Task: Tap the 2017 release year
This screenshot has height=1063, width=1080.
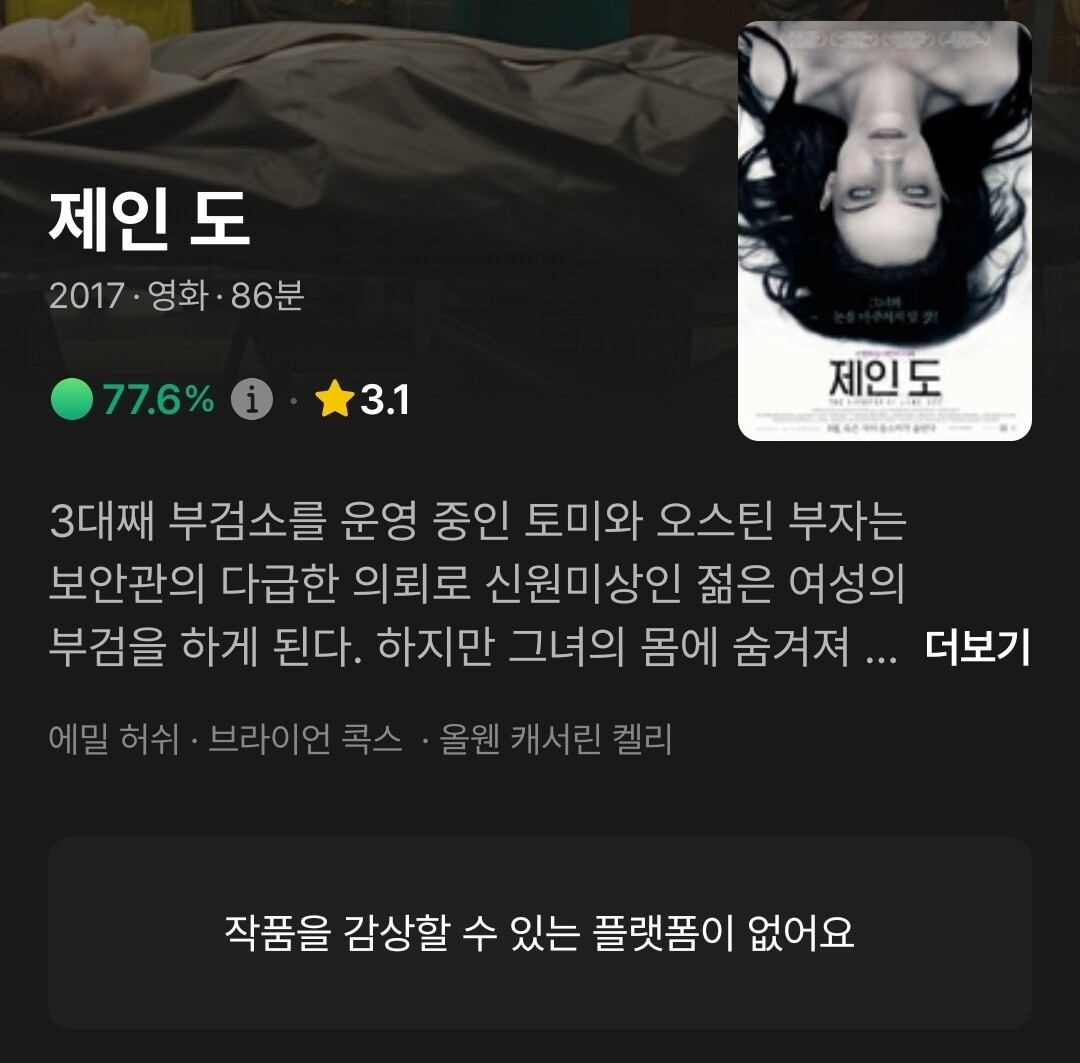Action: [86, 296]
